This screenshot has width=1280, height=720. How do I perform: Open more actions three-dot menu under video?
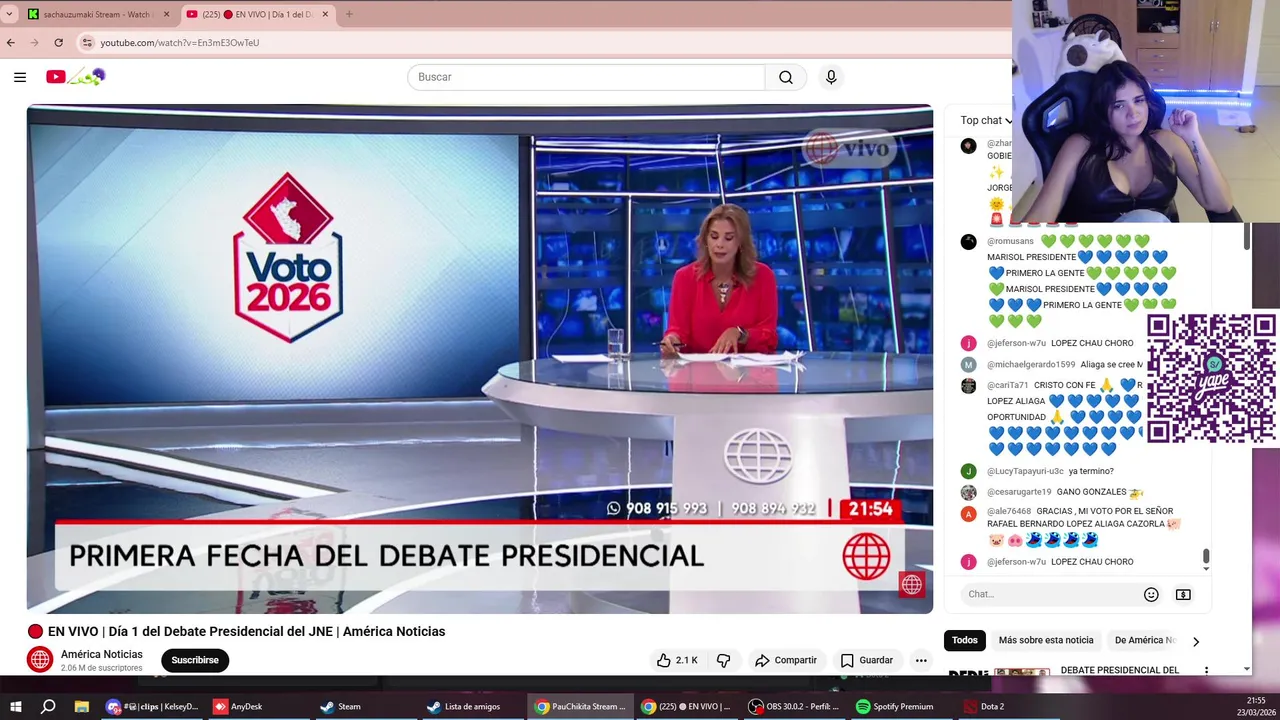pos(921,660)
